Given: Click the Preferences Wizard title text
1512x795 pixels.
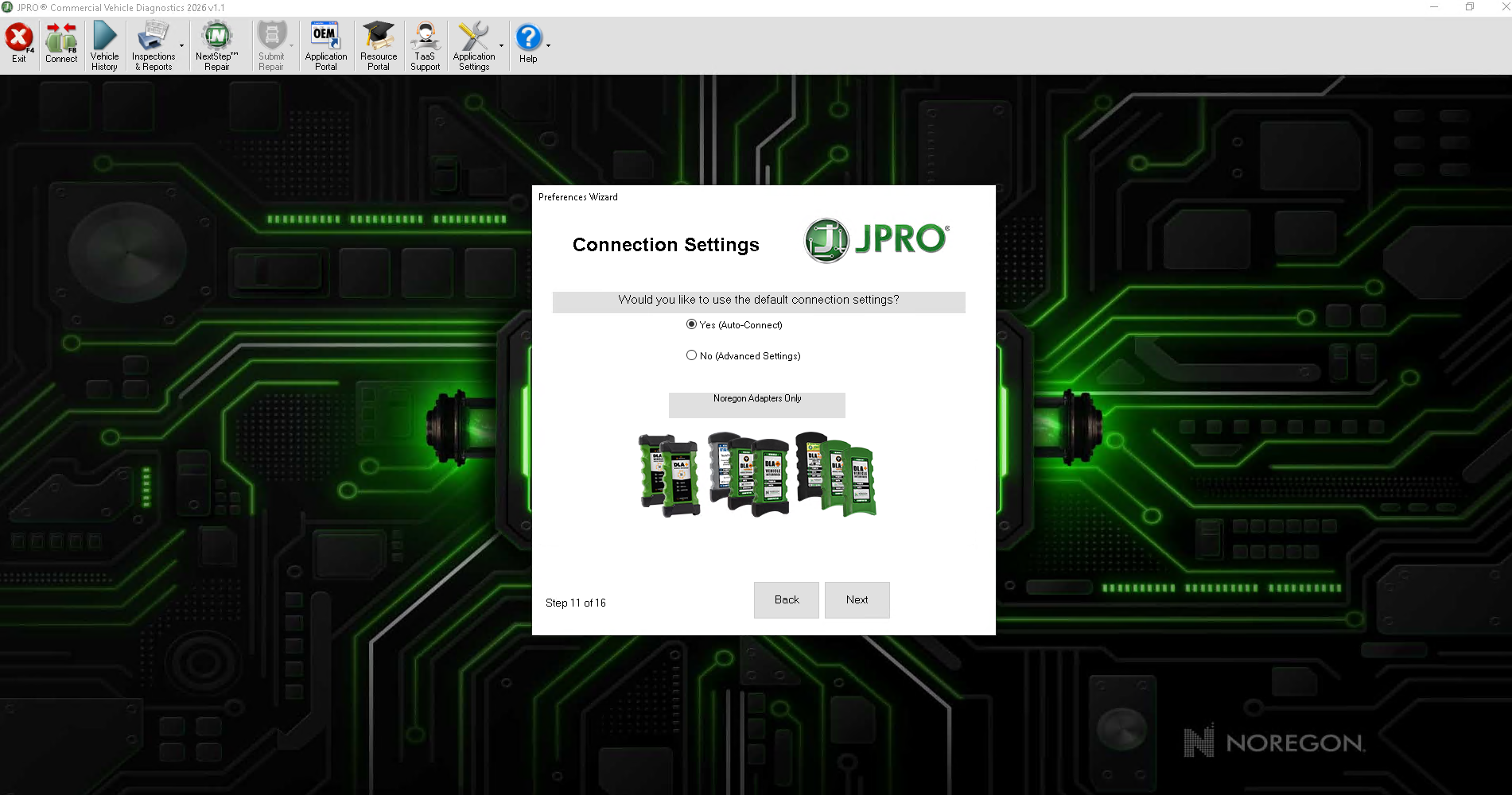Looking at the screenshot, I should coord(578,197).
